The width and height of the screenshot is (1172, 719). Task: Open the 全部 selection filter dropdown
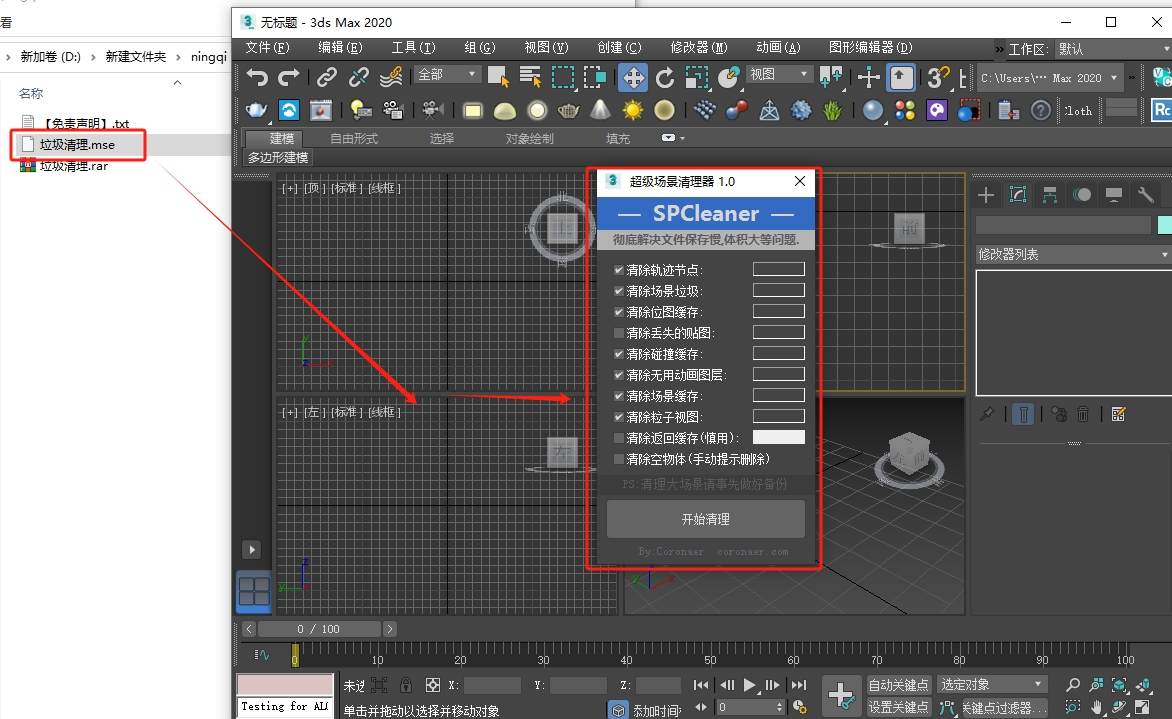447,75
